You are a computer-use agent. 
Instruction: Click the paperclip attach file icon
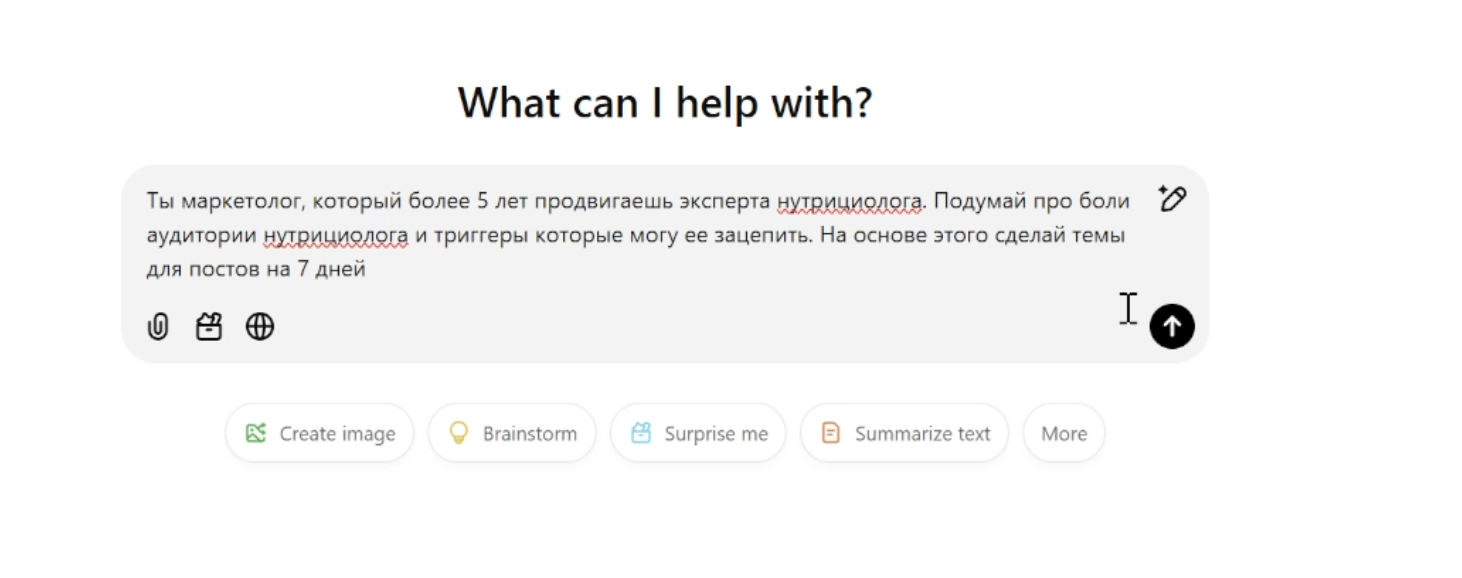coord(158,327)
